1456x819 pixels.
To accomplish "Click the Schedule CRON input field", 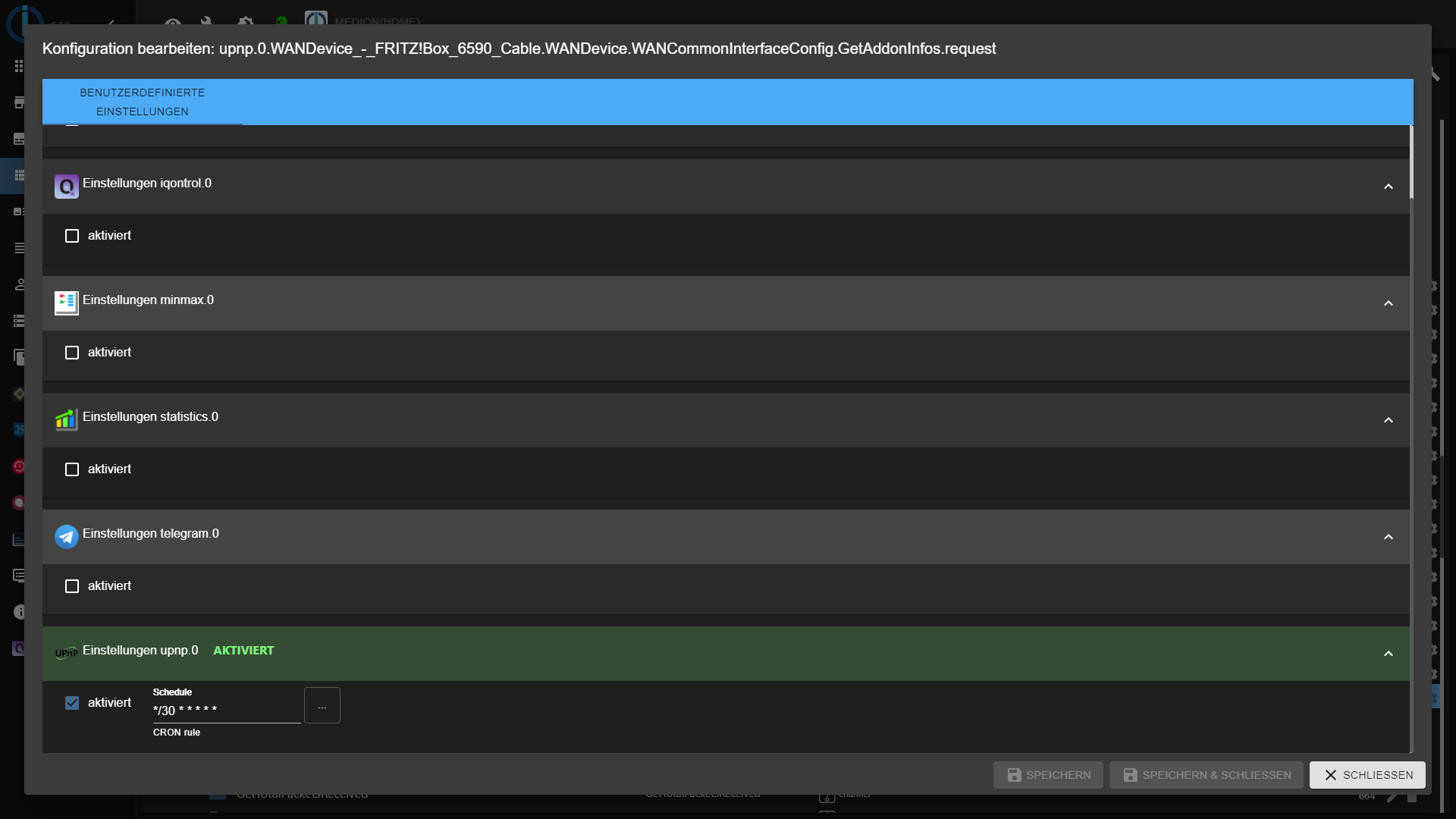I will pos(226,711).
